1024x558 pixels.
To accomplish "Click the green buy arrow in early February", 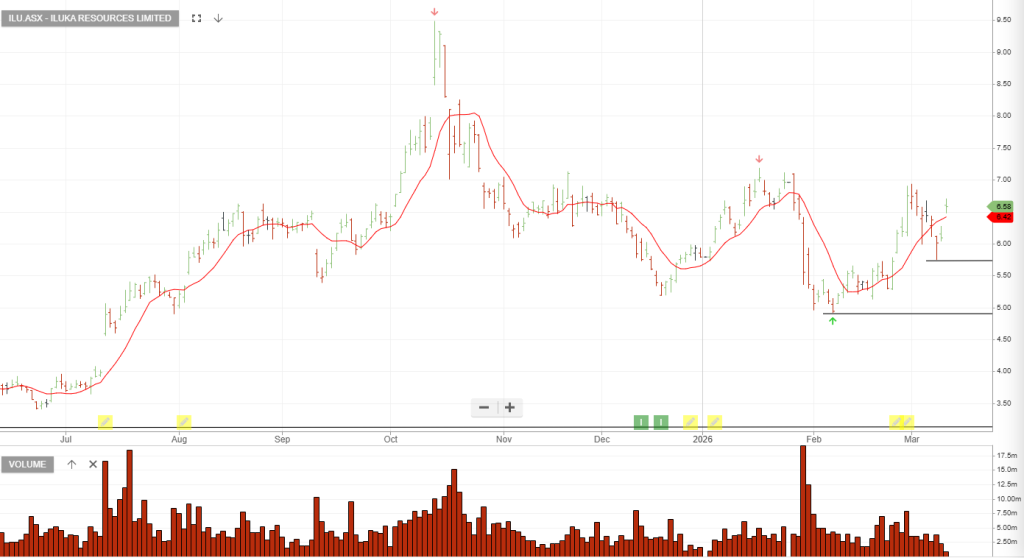I will point(832,321).
